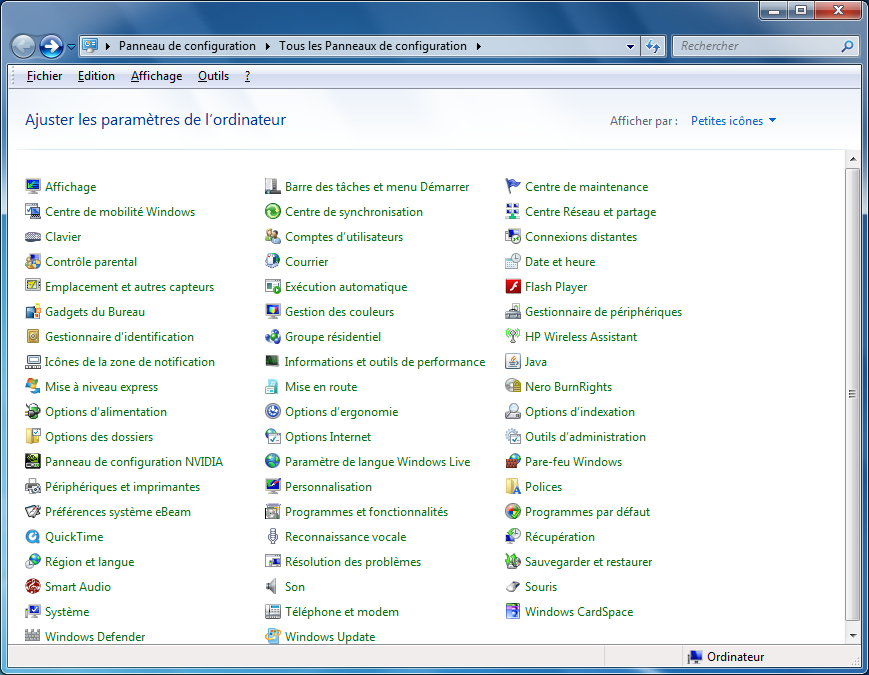Click the Control Panel icon in the address bar

(x=90, y=45)
